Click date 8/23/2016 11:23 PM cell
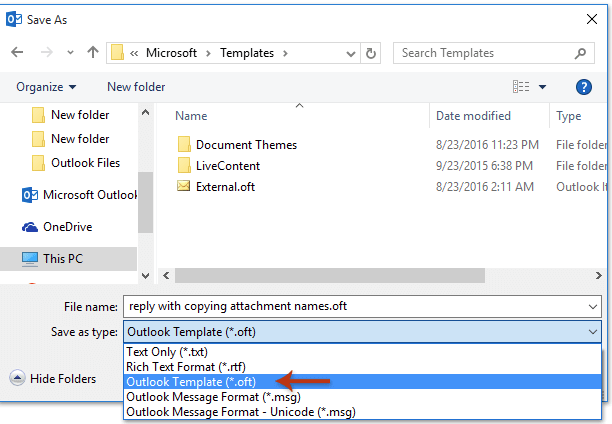The height and width of the screenshot is (424, 612). (487, 145)
